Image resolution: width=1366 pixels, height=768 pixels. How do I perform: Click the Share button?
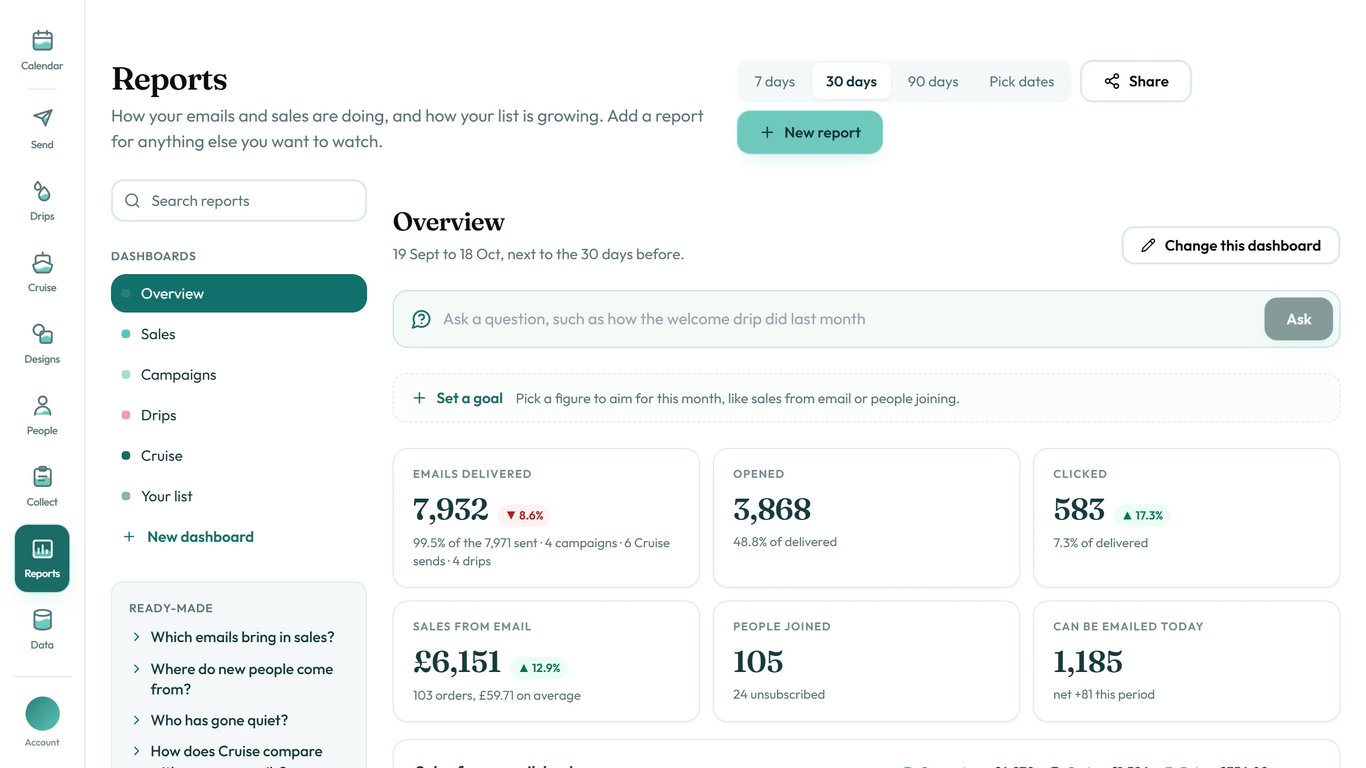(1136, 81)
